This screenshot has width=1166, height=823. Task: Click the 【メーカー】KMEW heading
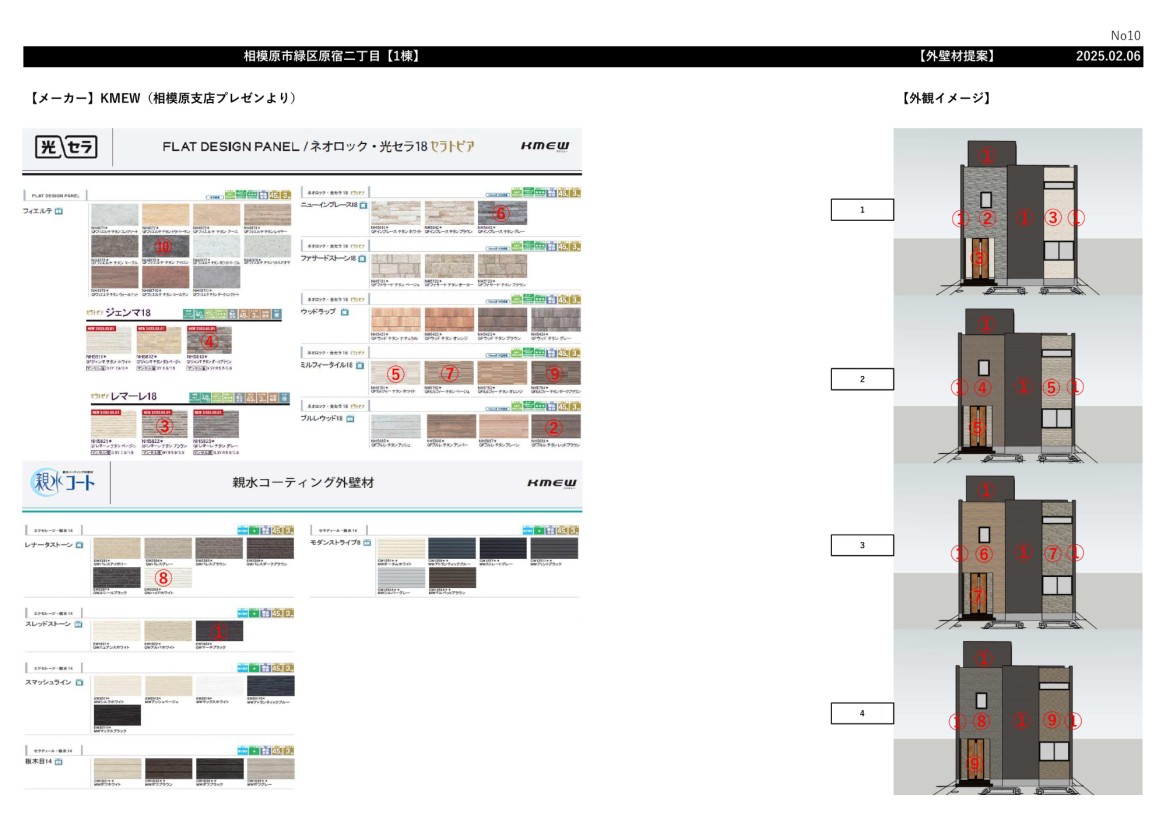point(163,98)
